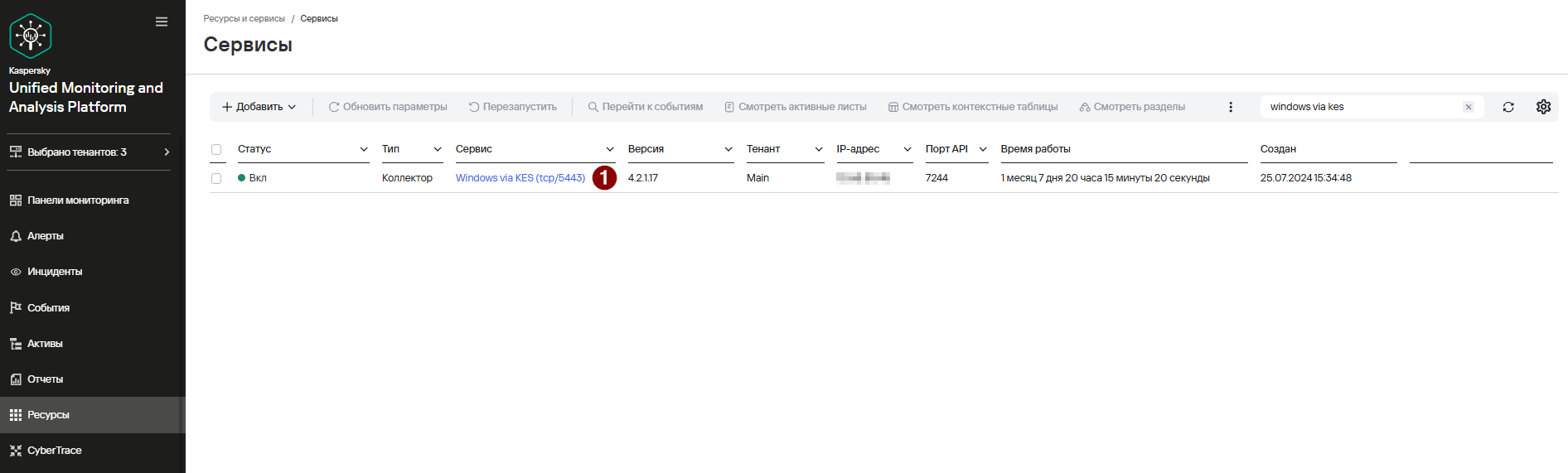Click the refresh table icon
This screenshot has width=1568, height=473.
point(1508,107)
